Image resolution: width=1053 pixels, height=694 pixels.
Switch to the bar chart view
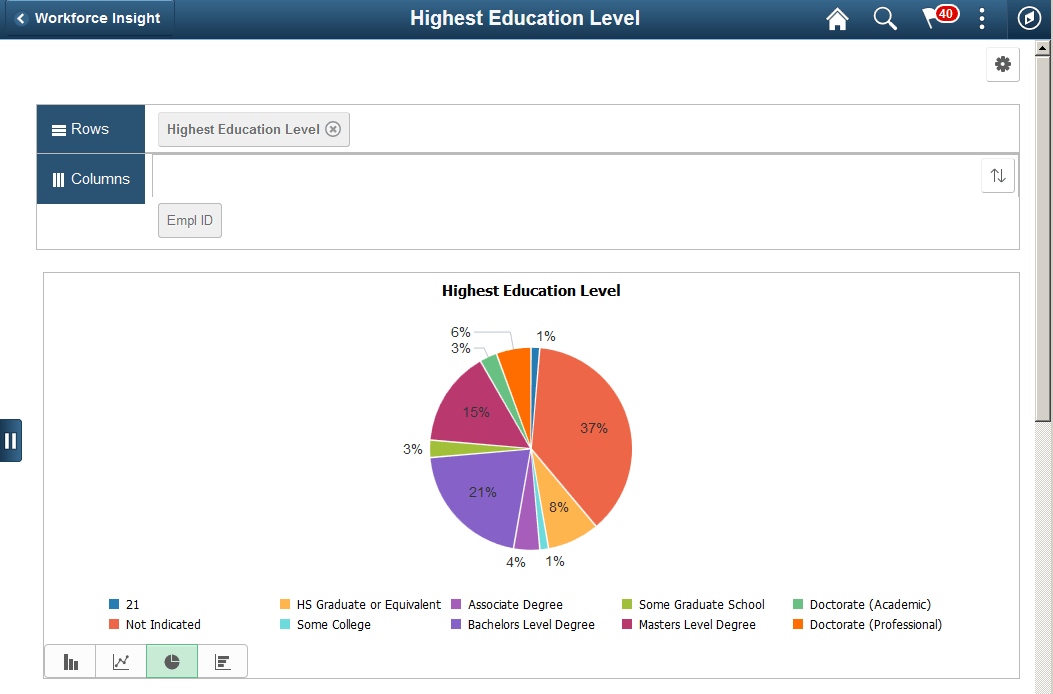pyautogui.click(x=70, y=661)
